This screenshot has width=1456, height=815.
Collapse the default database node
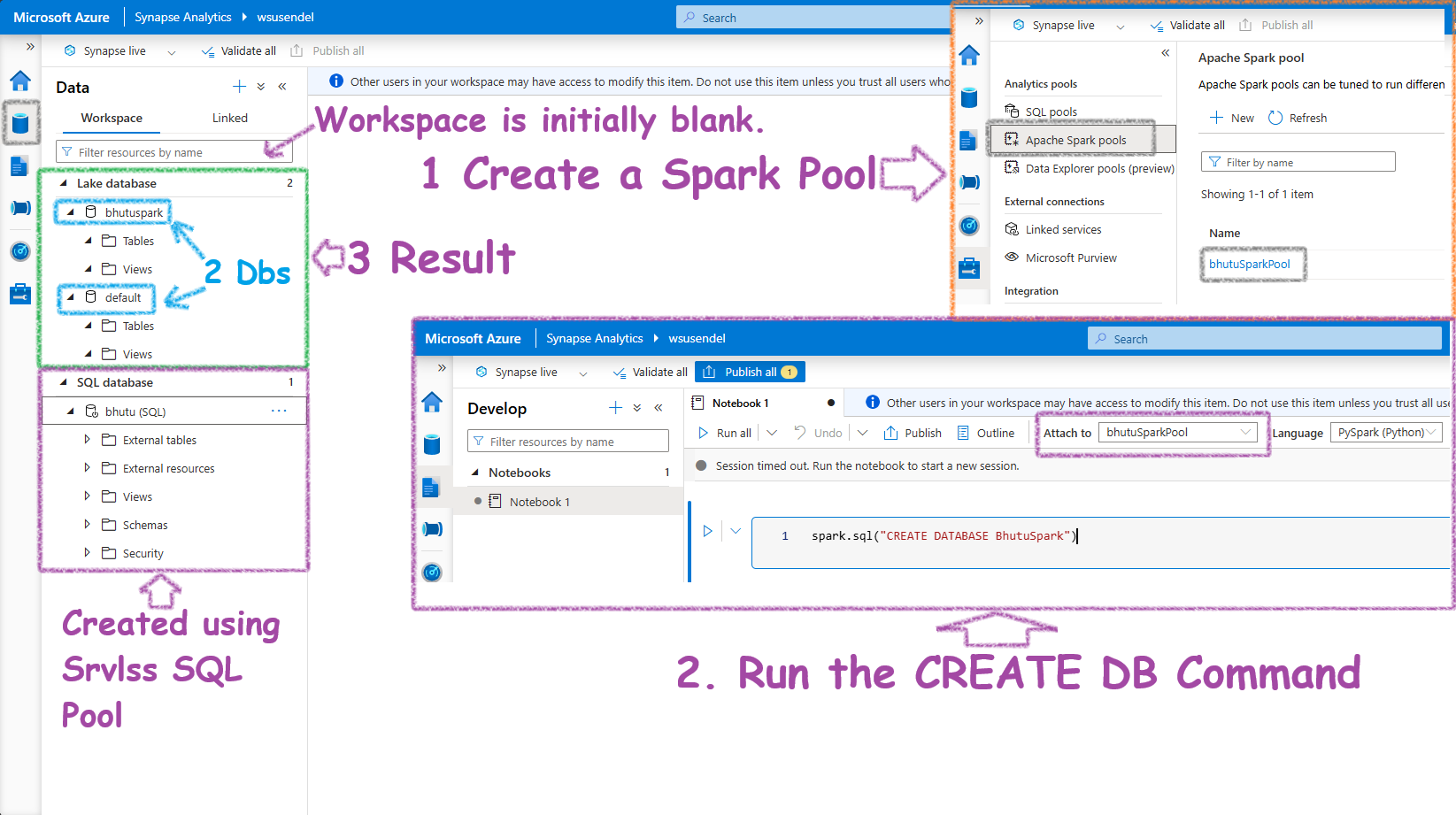[x=71, y=297]
